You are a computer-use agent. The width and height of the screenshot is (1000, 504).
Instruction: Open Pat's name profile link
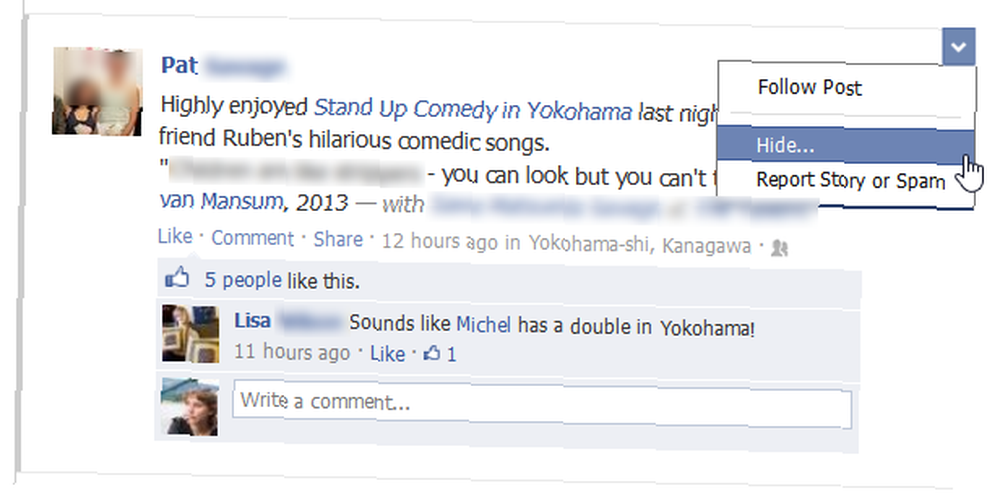tap(179, 65)
